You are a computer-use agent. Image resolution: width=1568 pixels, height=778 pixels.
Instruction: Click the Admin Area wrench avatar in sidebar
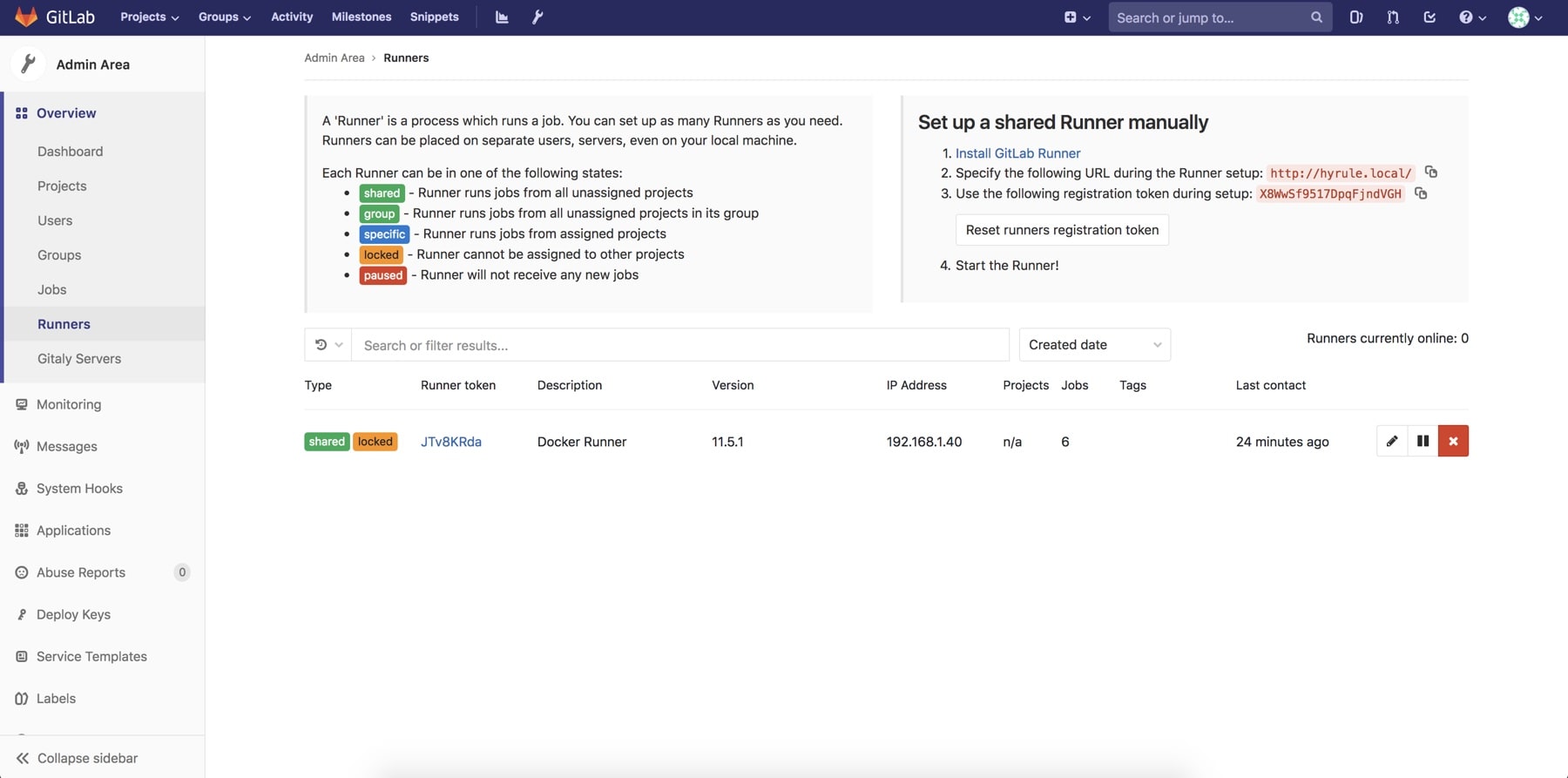click(x=28, y=64)
